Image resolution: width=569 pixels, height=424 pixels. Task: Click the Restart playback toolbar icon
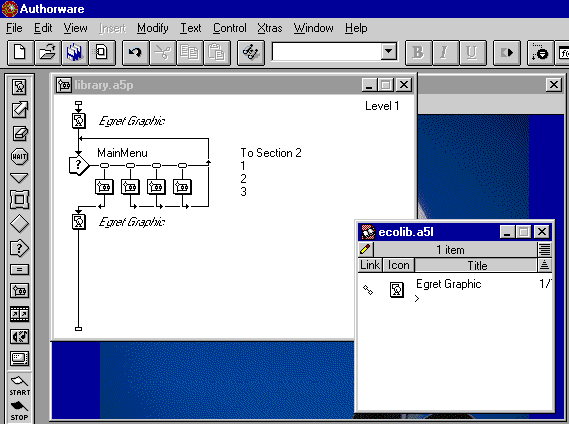[507, 53]
